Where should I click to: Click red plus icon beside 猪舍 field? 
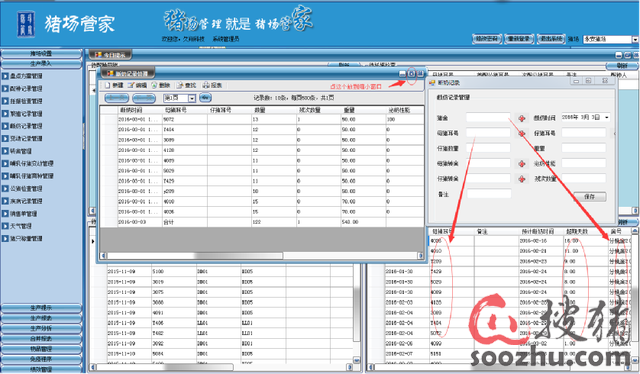point(521,118)
